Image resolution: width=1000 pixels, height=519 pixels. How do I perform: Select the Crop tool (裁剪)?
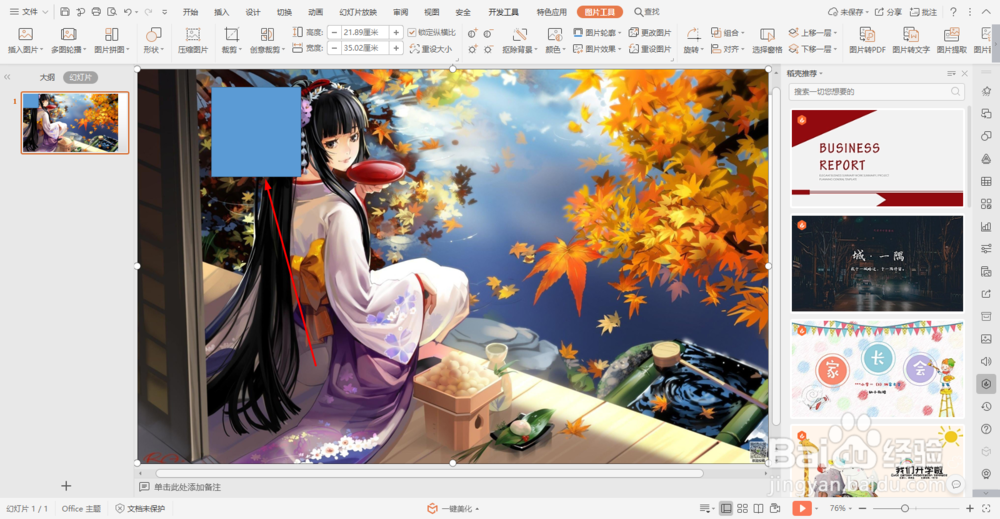coord(232,40)
